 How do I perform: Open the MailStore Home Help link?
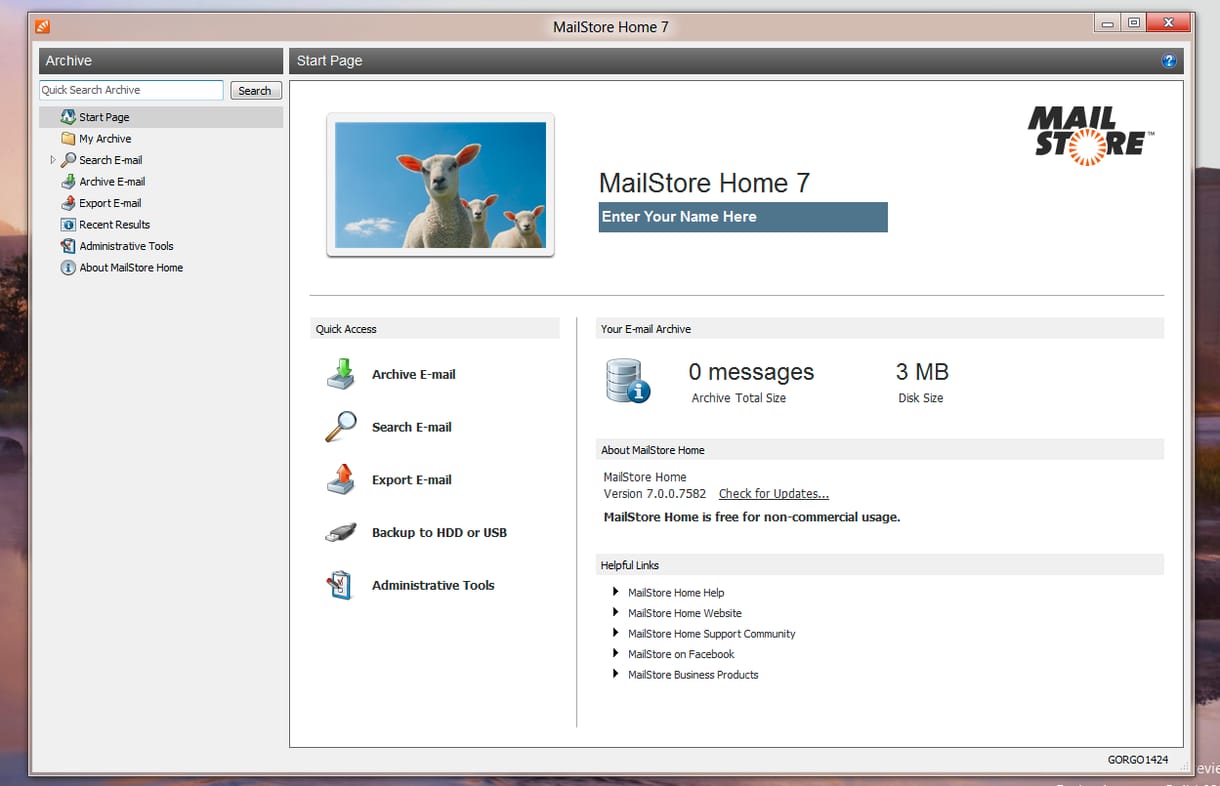click(x=676, y=593)
